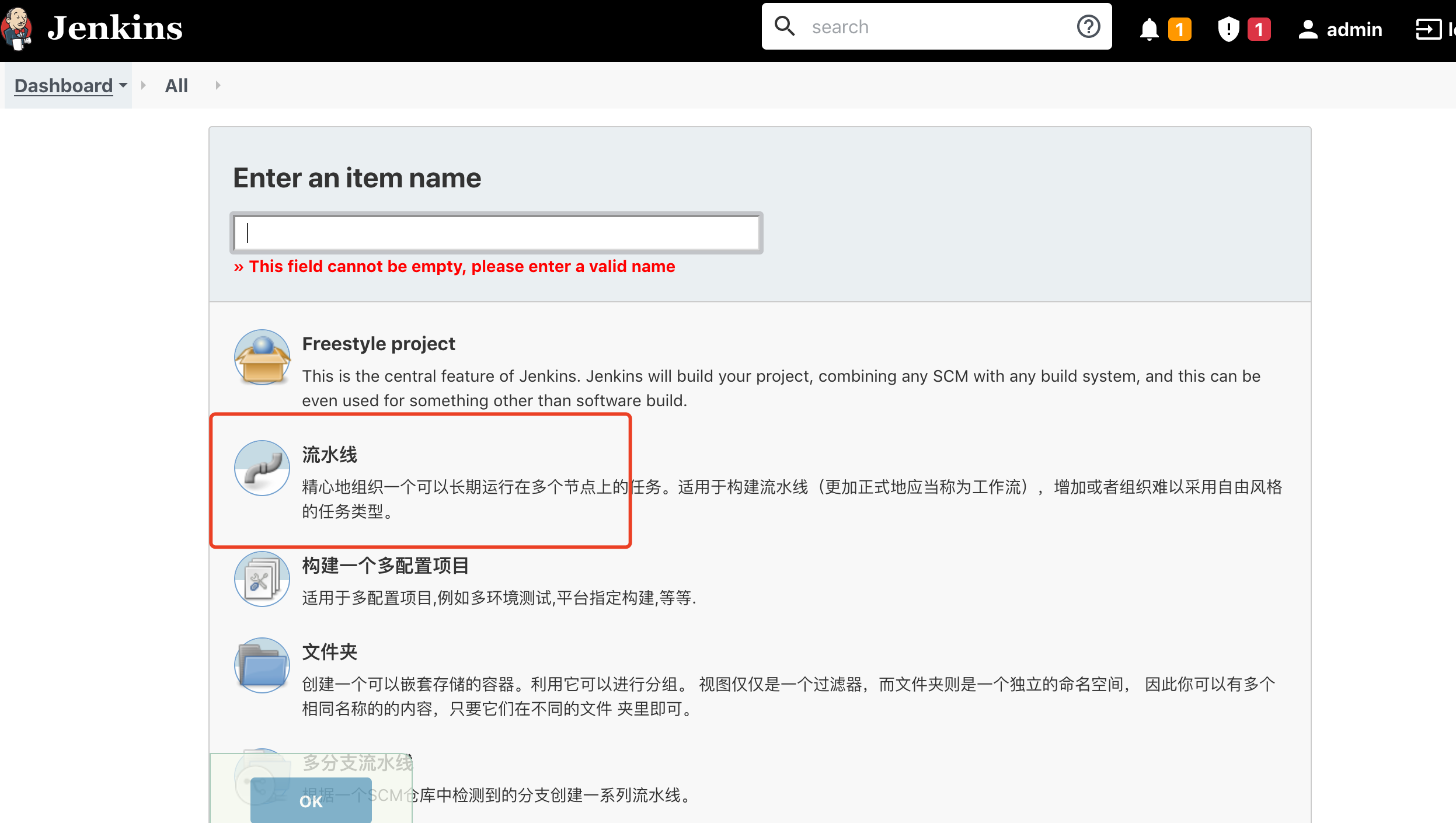Open search help question mark icon
This screenshot has height=823, width=1456.
1088,27
